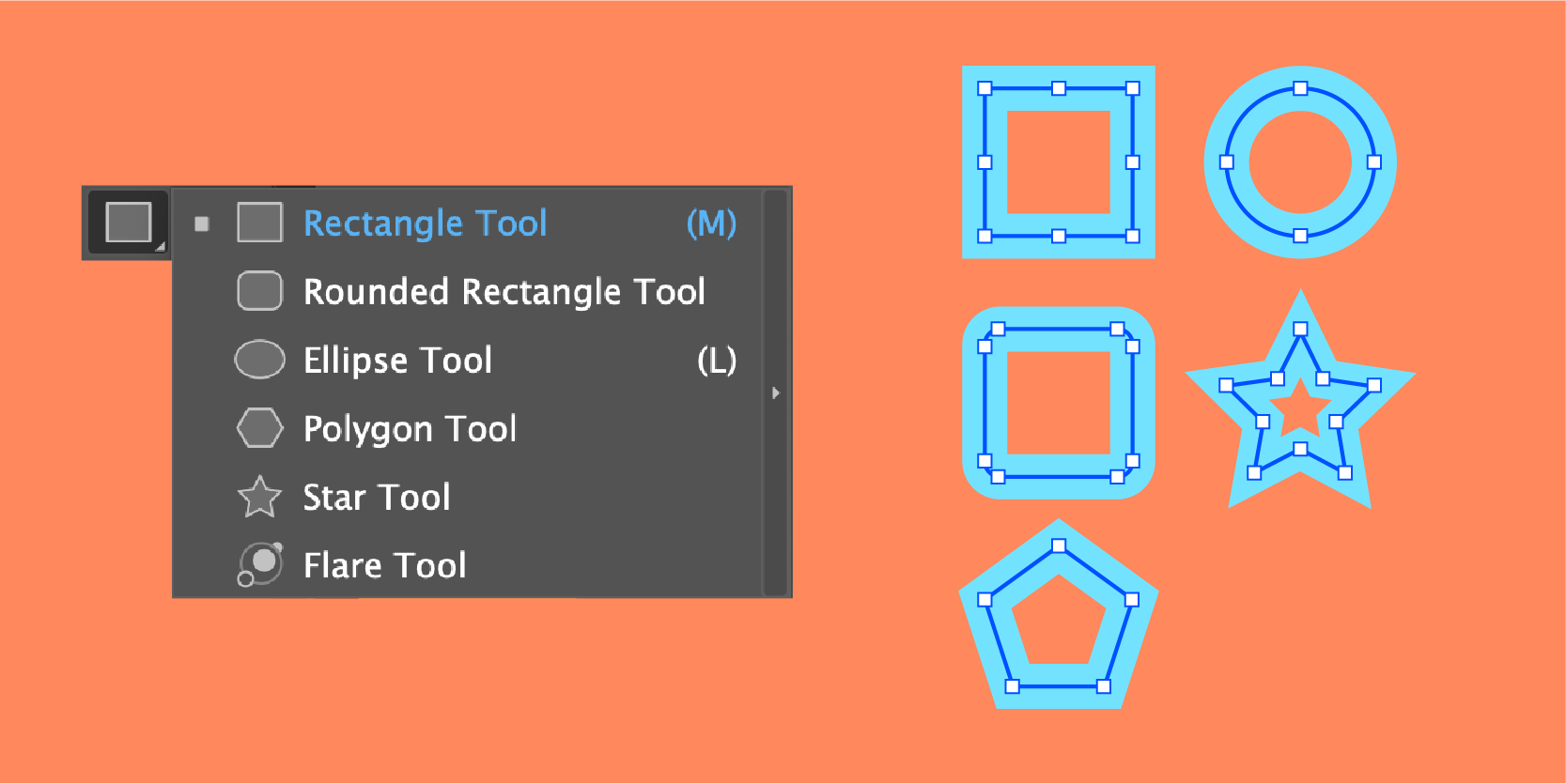Viewport: 1566px width, 784px height.
Task: Click the top anchor point of the star
Action: 1300,329
